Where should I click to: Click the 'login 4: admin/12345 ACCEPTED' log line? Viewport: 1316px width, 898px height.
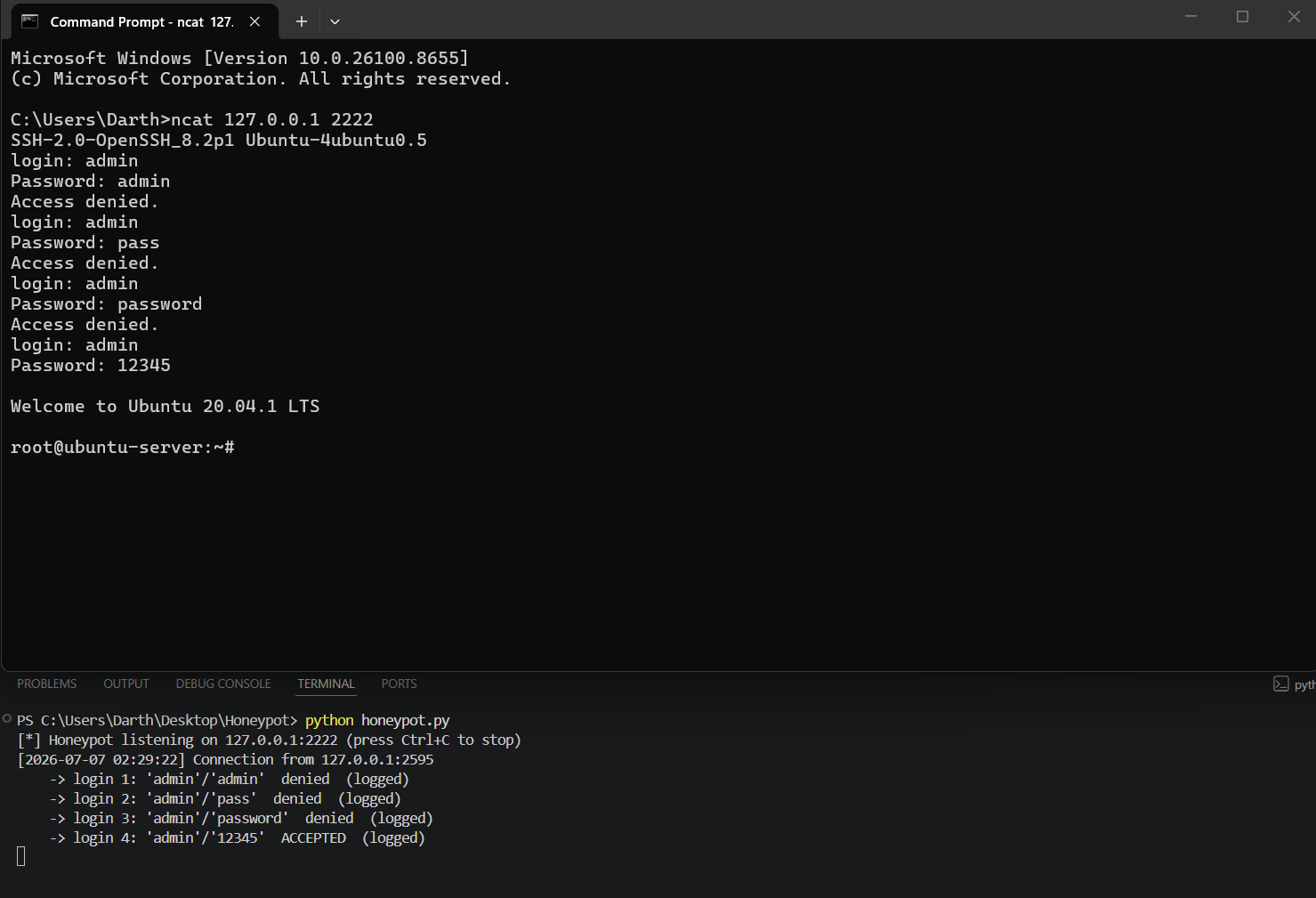click(x=238, y=837)
